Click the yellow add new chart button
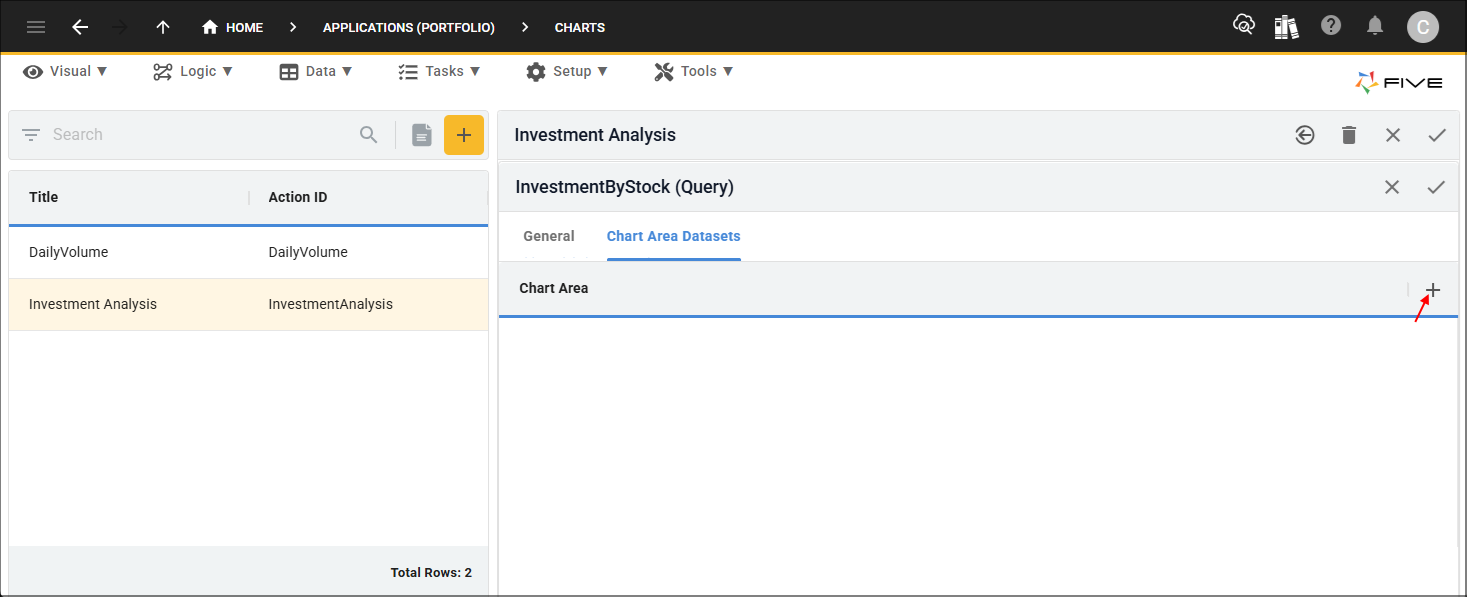 pyautogui.click(x=464, y=134)
